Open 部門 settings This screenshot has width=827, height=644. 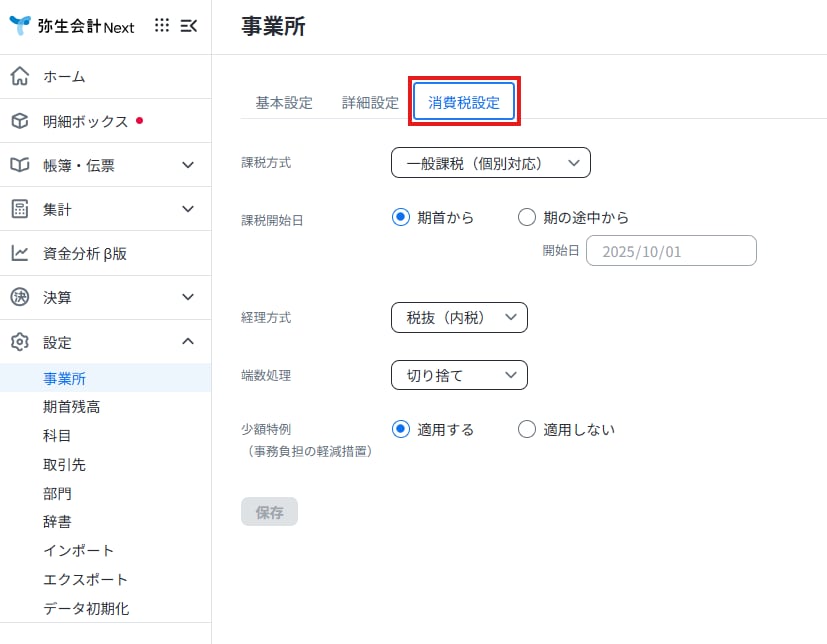point(57,494)
